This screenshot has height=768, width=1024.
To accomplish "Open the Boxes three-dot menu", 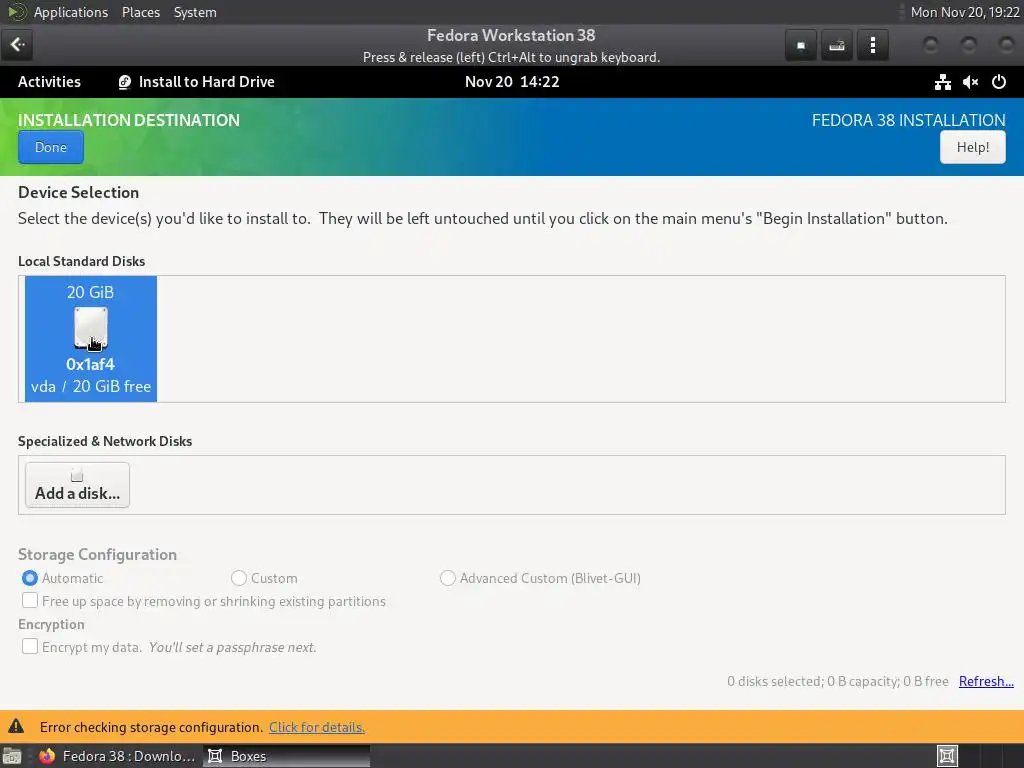I will (872, 45).
